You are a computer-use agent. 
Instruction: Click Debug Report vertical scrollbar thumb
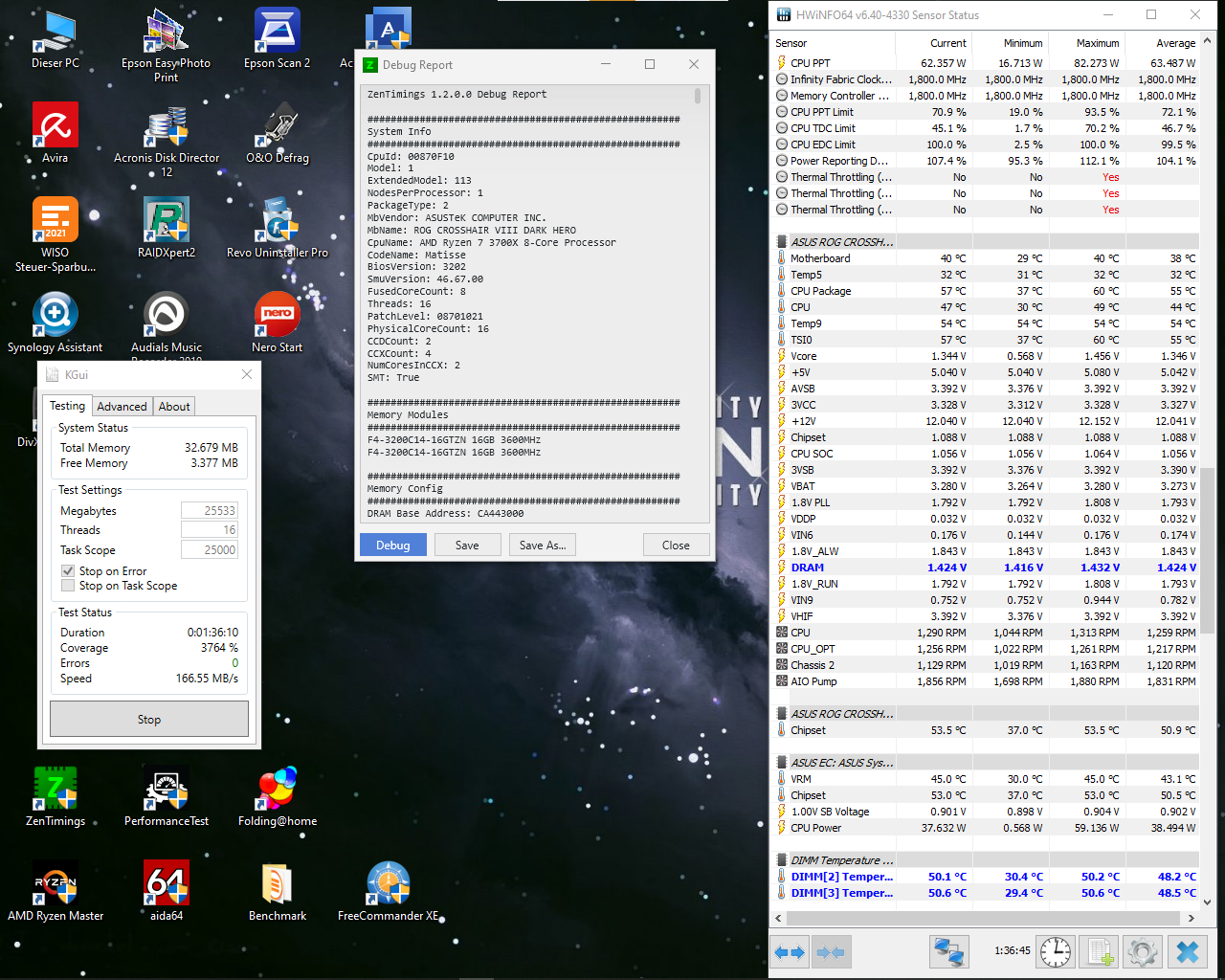point(698,96)
